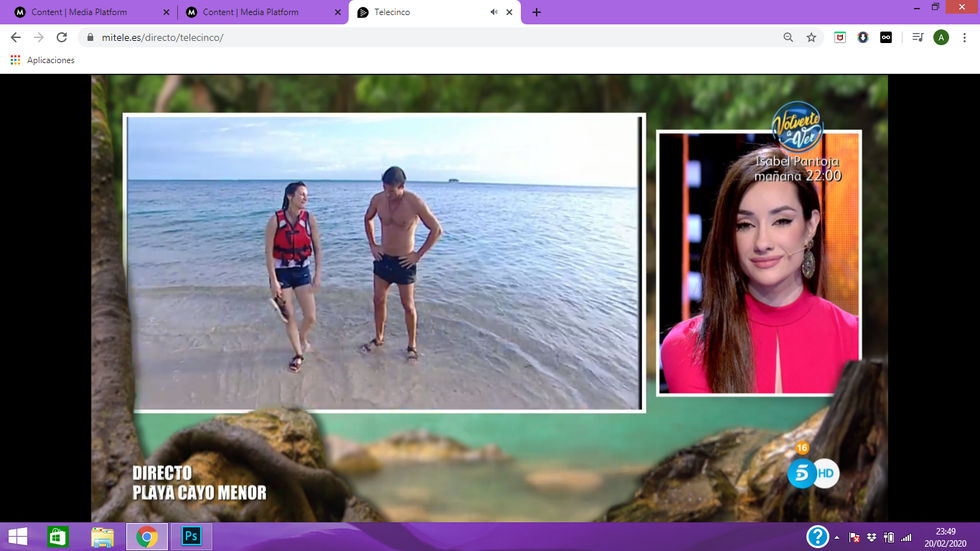This screenshot has width=980, height=551.
Task: Open Photoshop from the taskbar
Action: click(x=191, y=537)
